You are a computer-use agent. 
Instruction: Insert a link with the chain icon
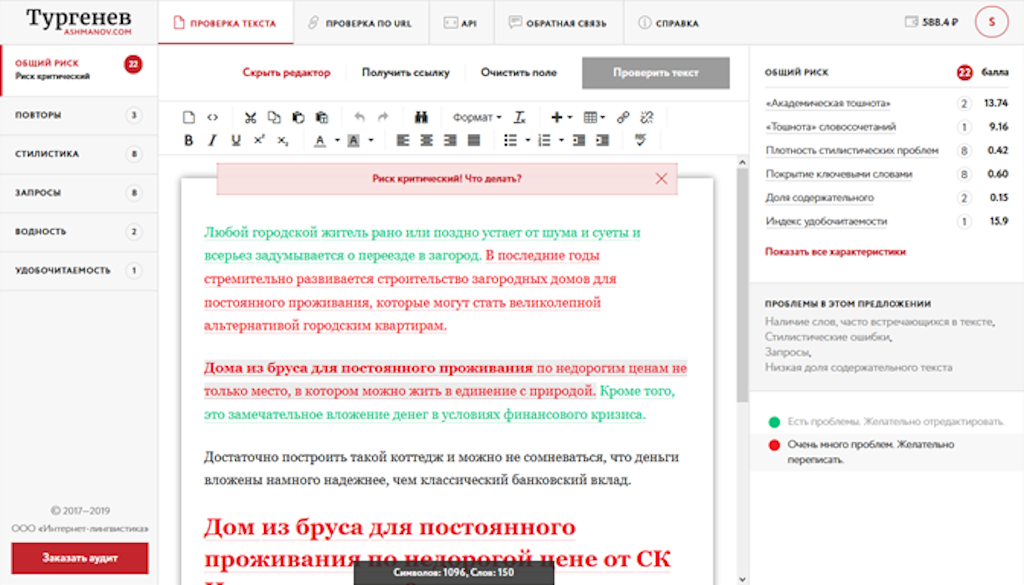point(623,118)
